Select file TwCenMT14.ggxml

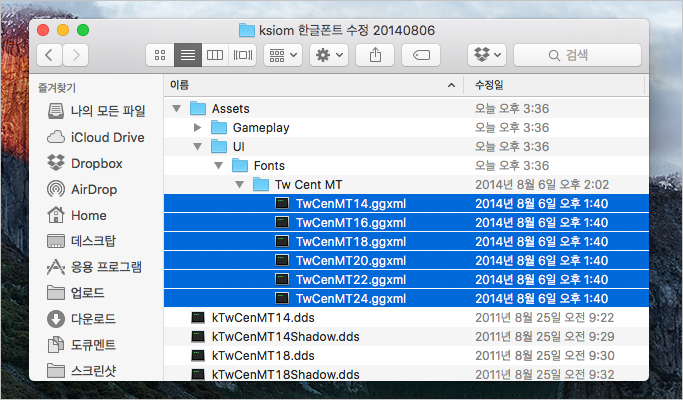406,203
